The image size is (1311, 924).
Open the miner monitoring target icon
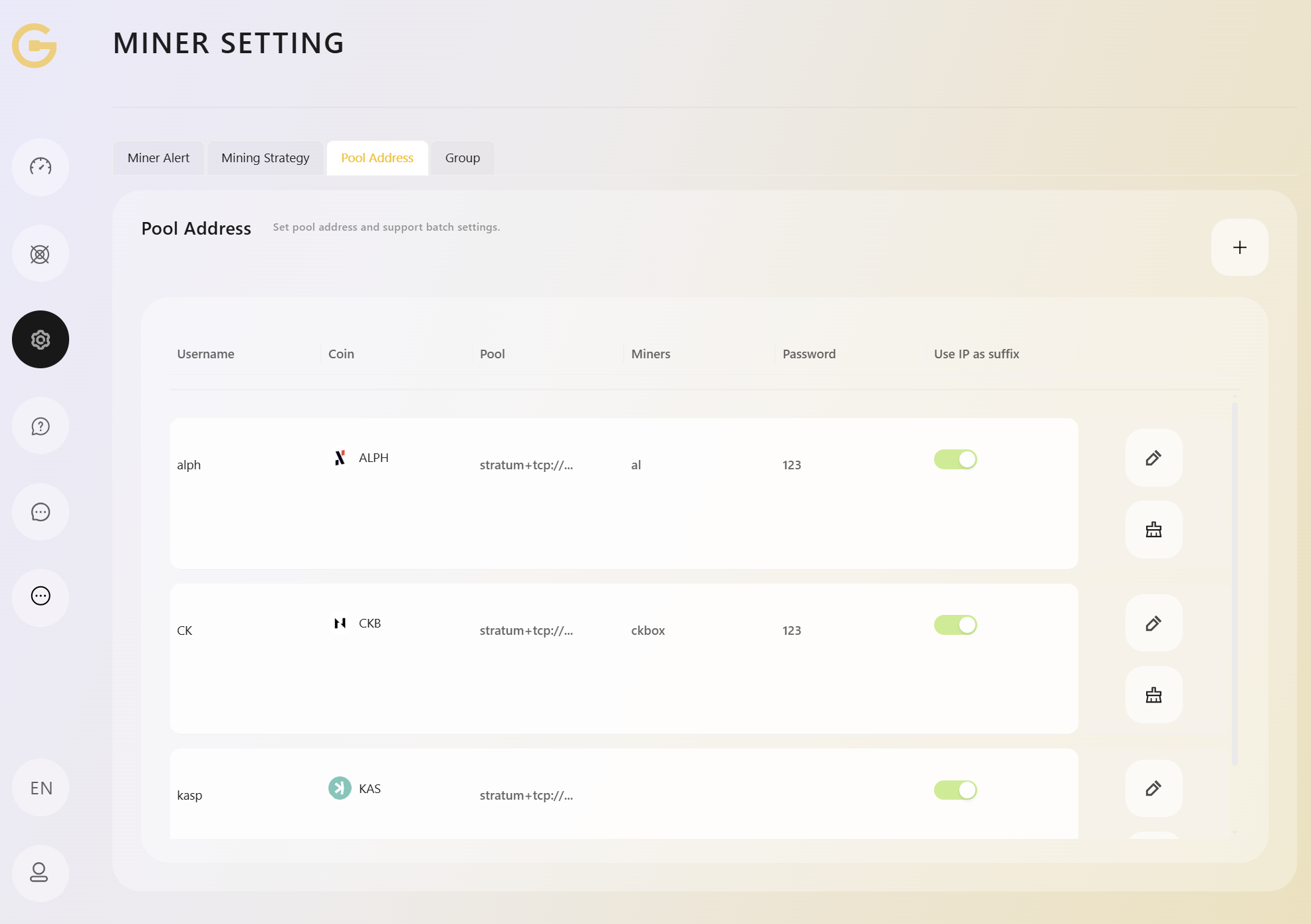(41, 254)
